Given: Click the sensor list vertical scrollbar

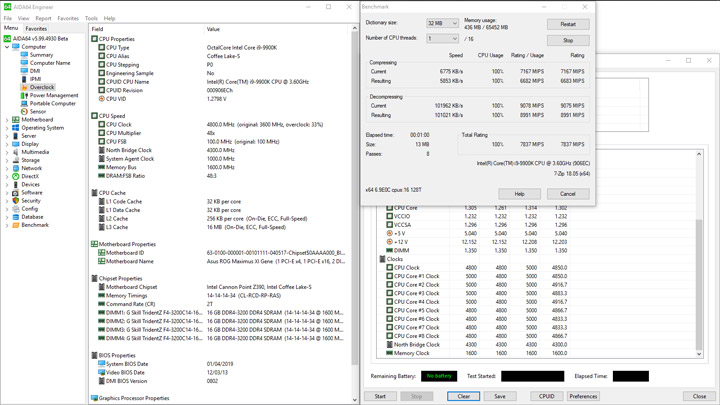Looking at the screenshot, I should coord(699,254).
